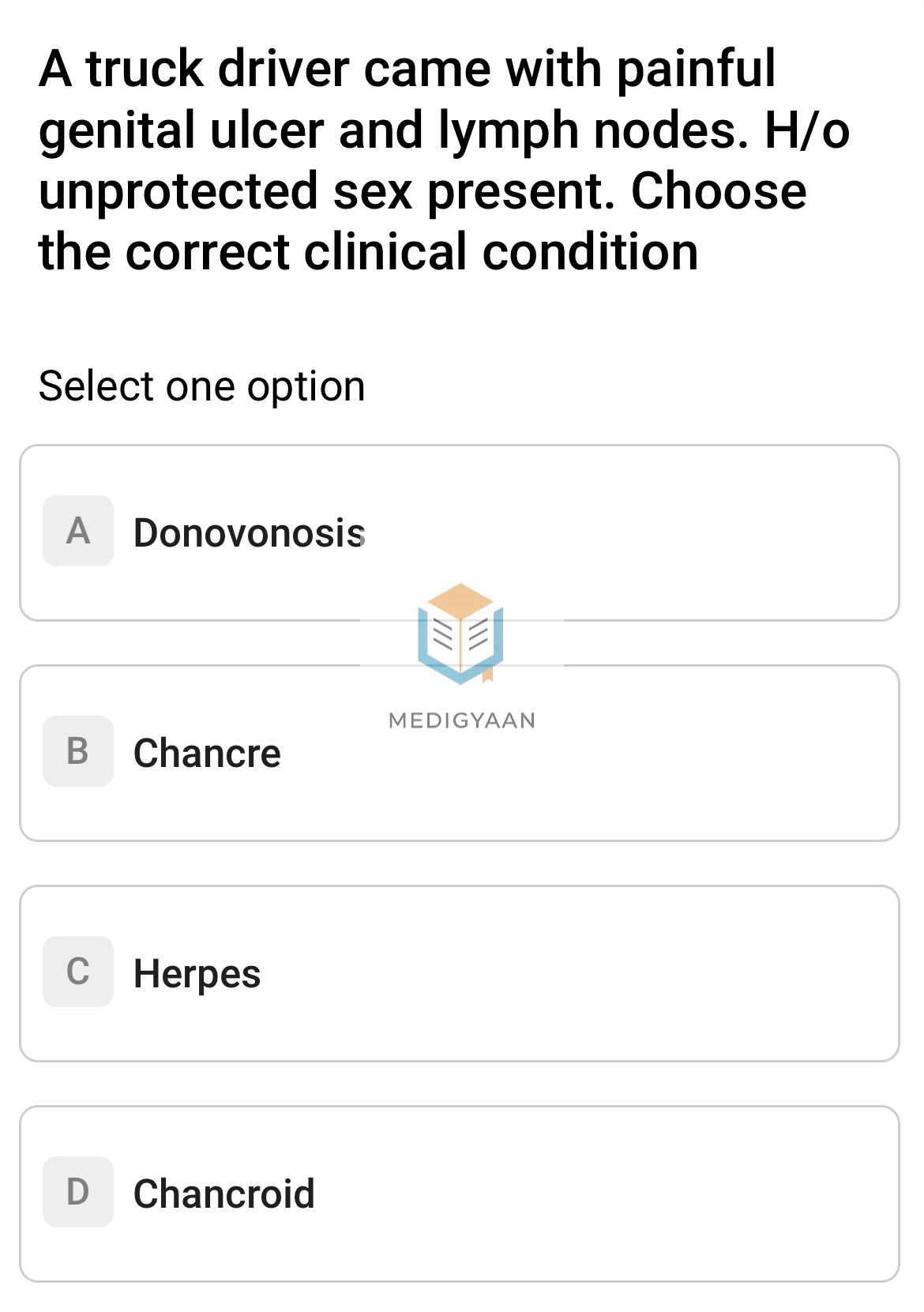Click the MEDIGYAAN watermark text

[462, 720]
